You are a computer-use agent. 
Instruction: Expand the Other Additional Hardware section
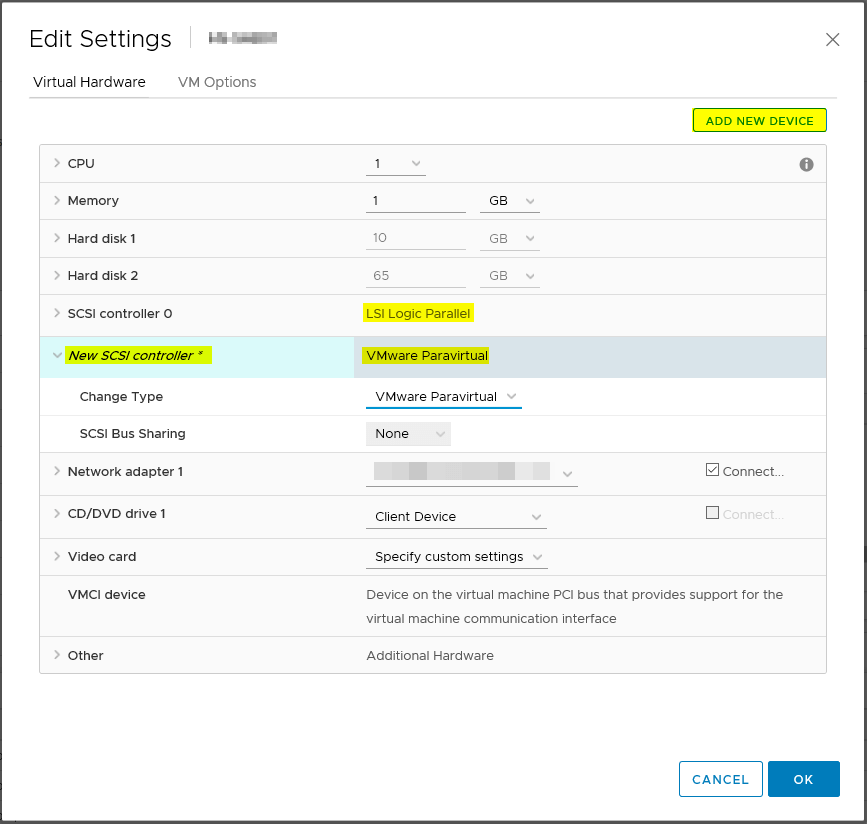57,655
